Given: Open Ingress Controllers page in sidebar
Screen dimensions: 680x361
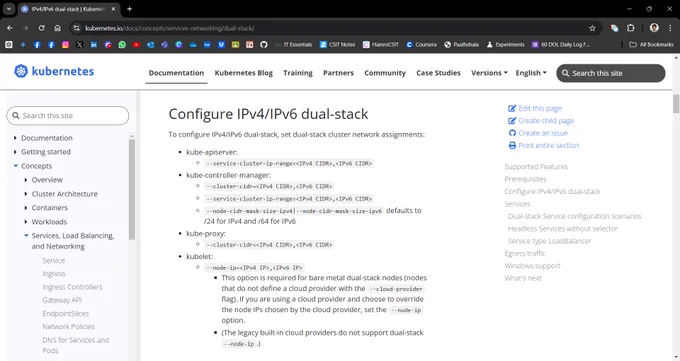Looking at the screenshot, I should click(x=72, y=287).
